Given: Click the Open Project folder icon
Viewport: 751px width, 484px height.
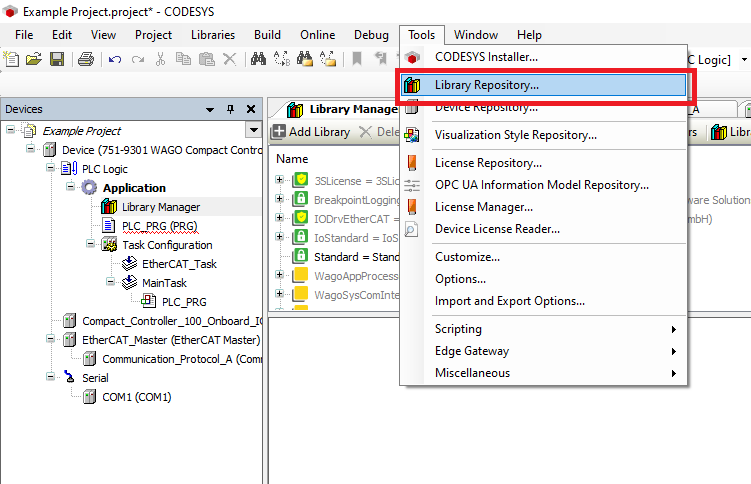Looking at the screenshot, I should (34, 59).
